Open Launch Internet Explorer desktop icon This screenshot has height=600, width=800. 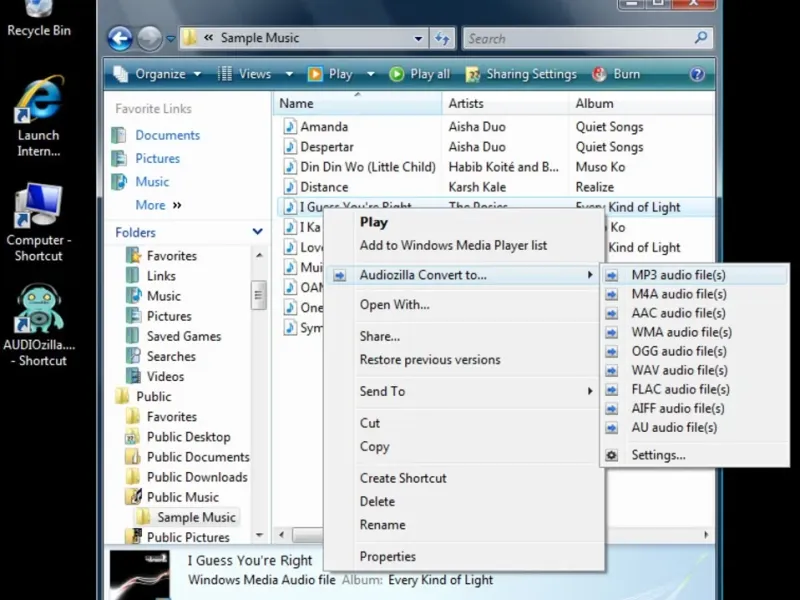click(39, 116)
